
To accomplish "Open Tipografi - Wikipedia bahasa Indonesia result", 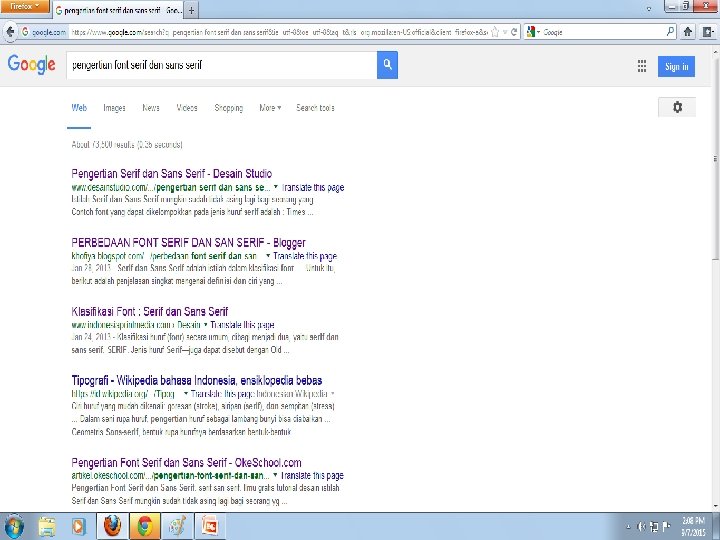I will point(197,380).
